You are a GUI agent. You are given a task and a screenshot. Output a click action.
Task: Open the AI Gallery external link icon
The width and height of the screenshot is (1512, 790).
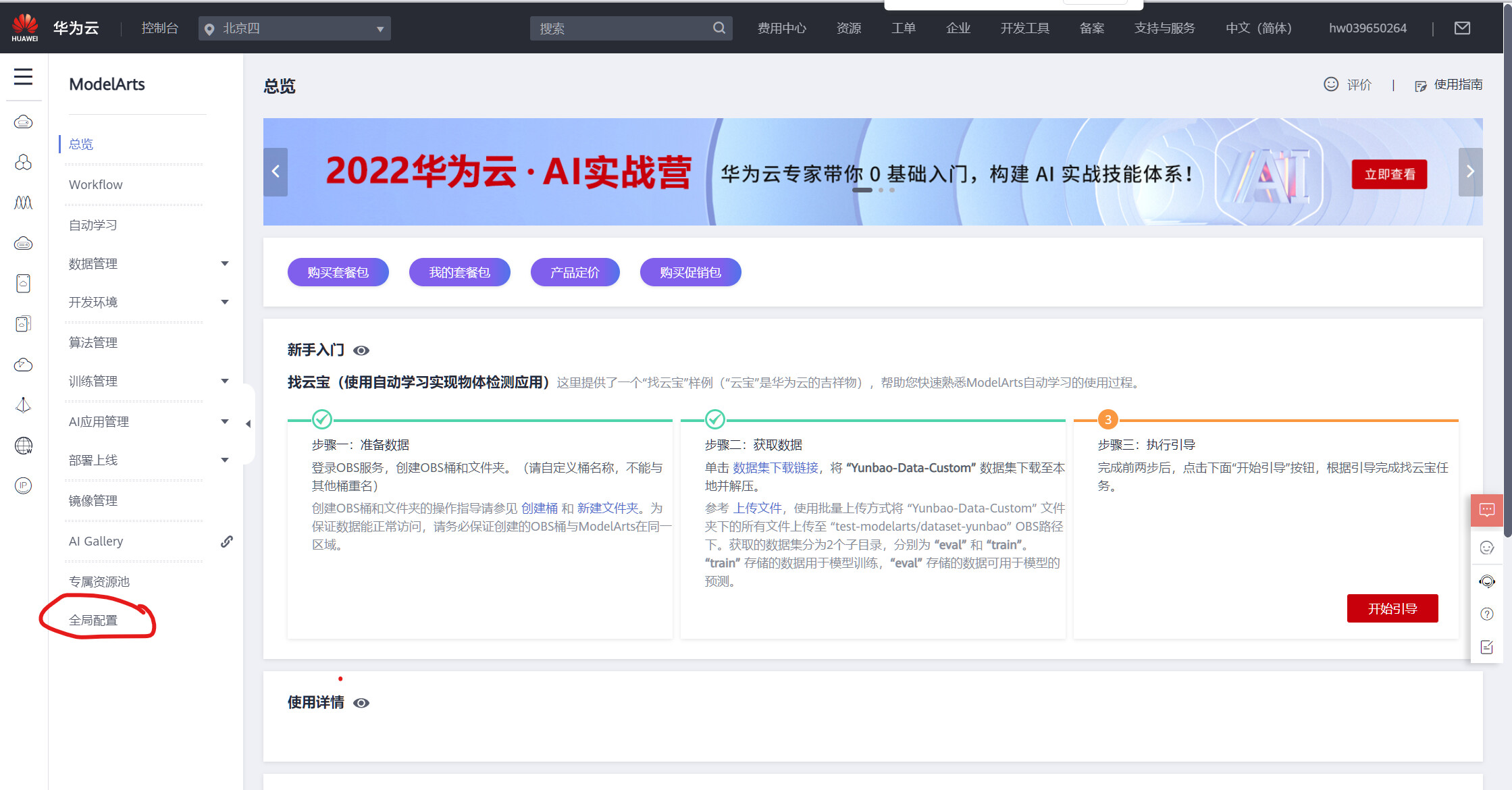[x=227, y=542]
